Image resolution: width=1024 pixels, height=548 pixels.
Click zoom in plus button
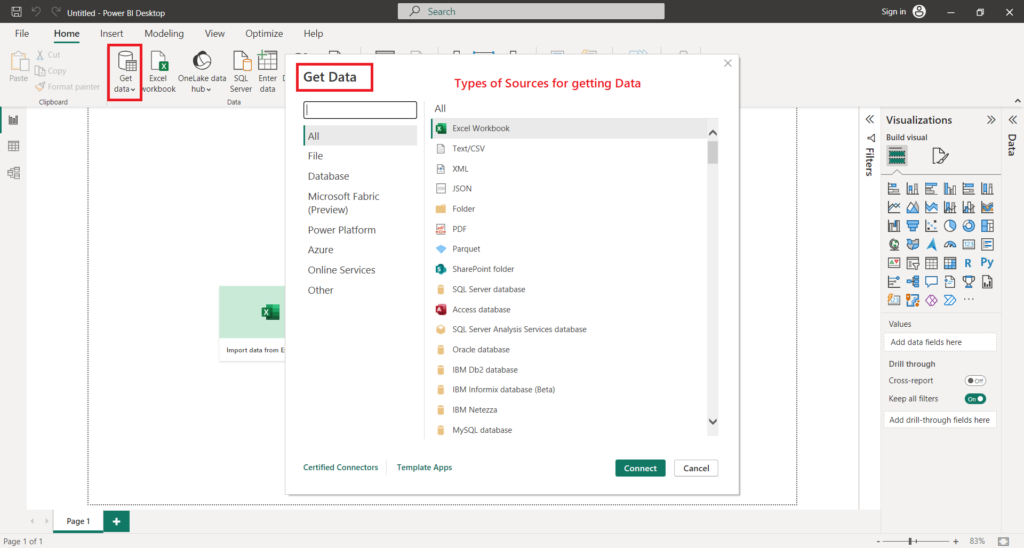[x=955, y=541]
